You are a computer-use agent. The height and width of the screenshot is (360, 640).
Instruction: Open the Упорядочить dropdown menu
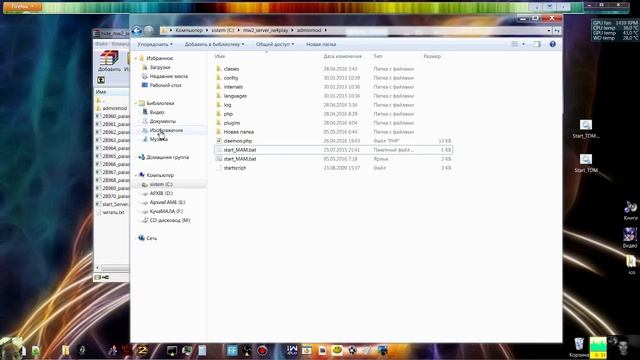155,44
